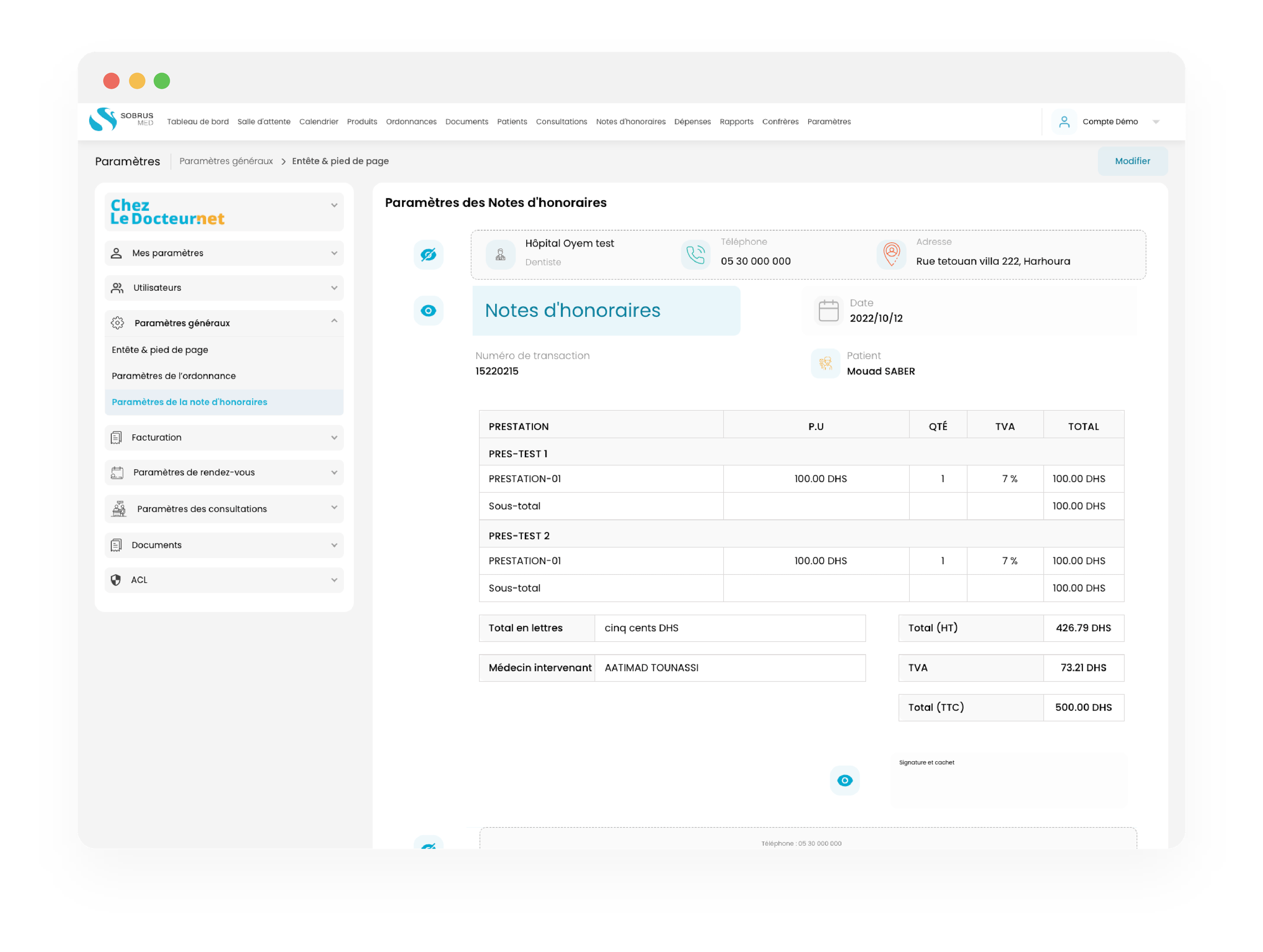Click the Sobrus Med logo
Image resolution: width=1263 pixels, height=952 pixels.
(121, 119)
